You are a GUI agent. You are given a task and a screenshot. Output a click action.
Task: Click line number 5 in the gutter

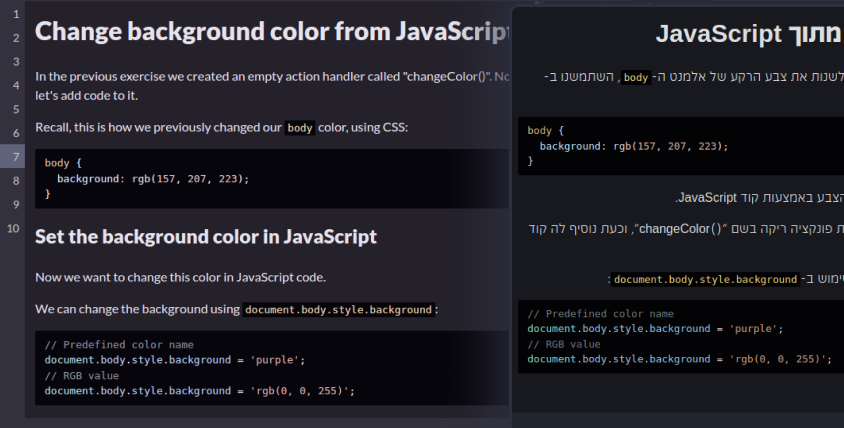click(16, 109)
